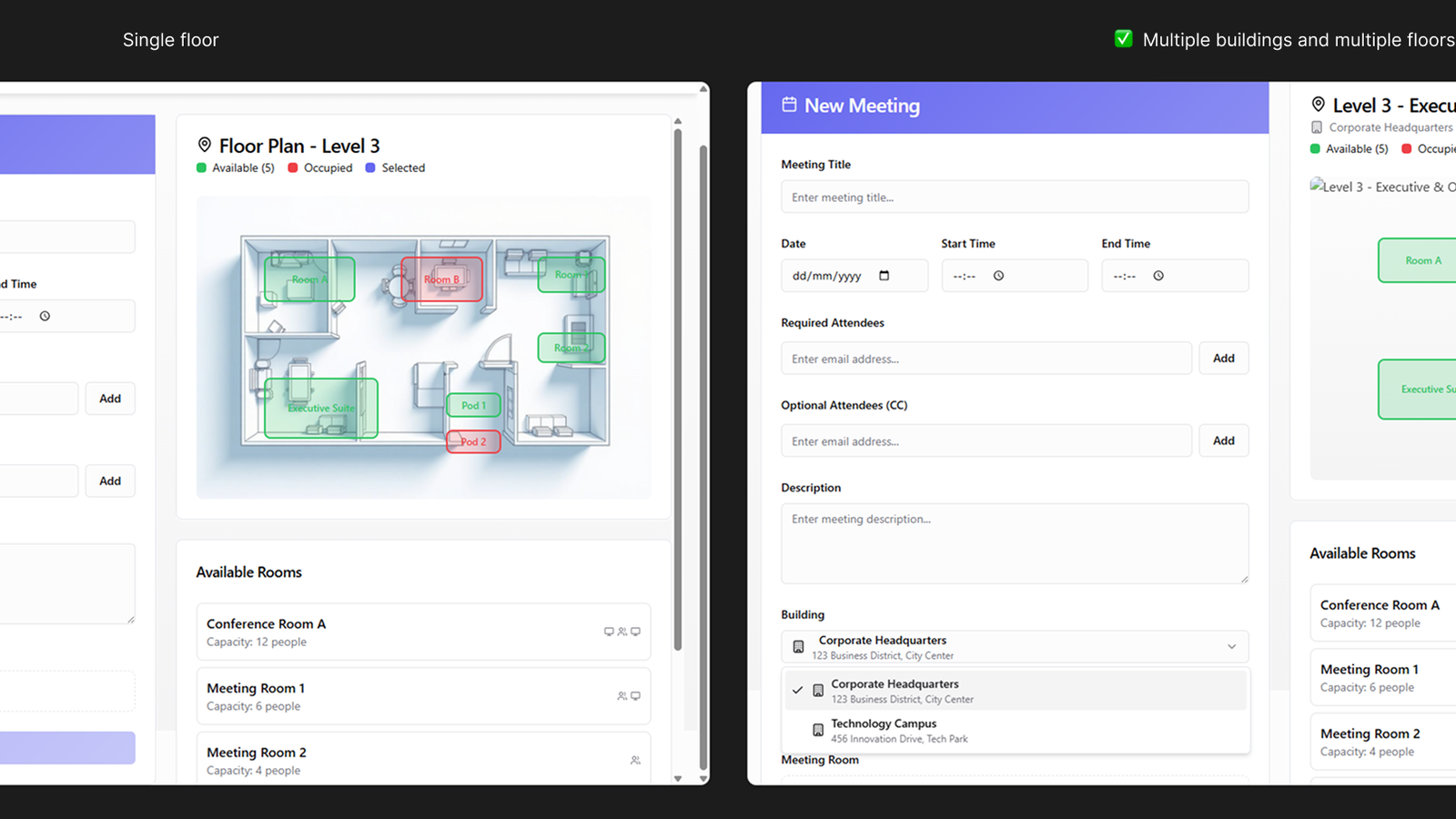Click the green Available (5) legend swatch in left window

pyautogui.click(x=201, y=167)
